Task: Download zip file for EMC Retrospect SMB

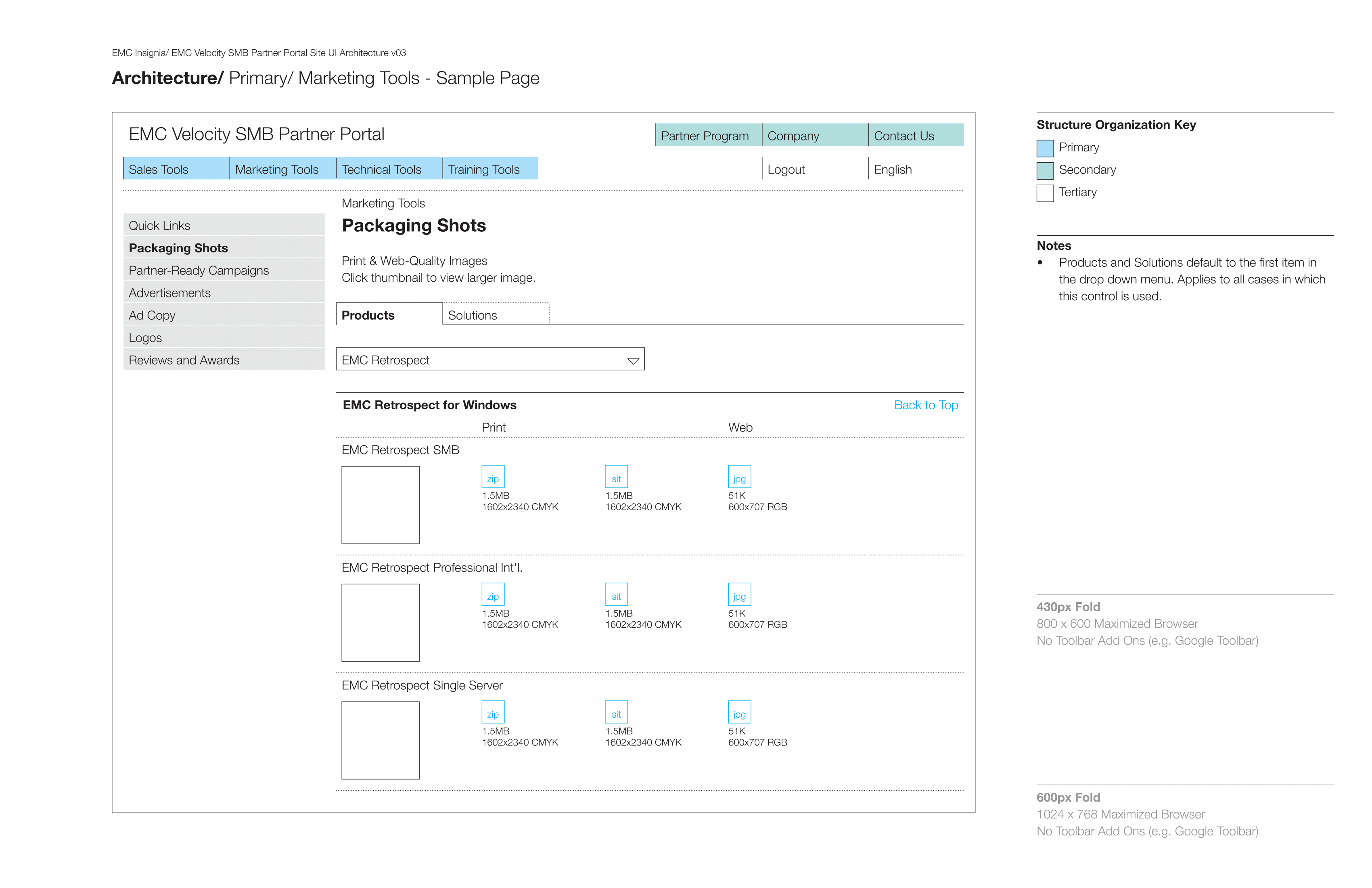Action: click(x=493, y=477)
